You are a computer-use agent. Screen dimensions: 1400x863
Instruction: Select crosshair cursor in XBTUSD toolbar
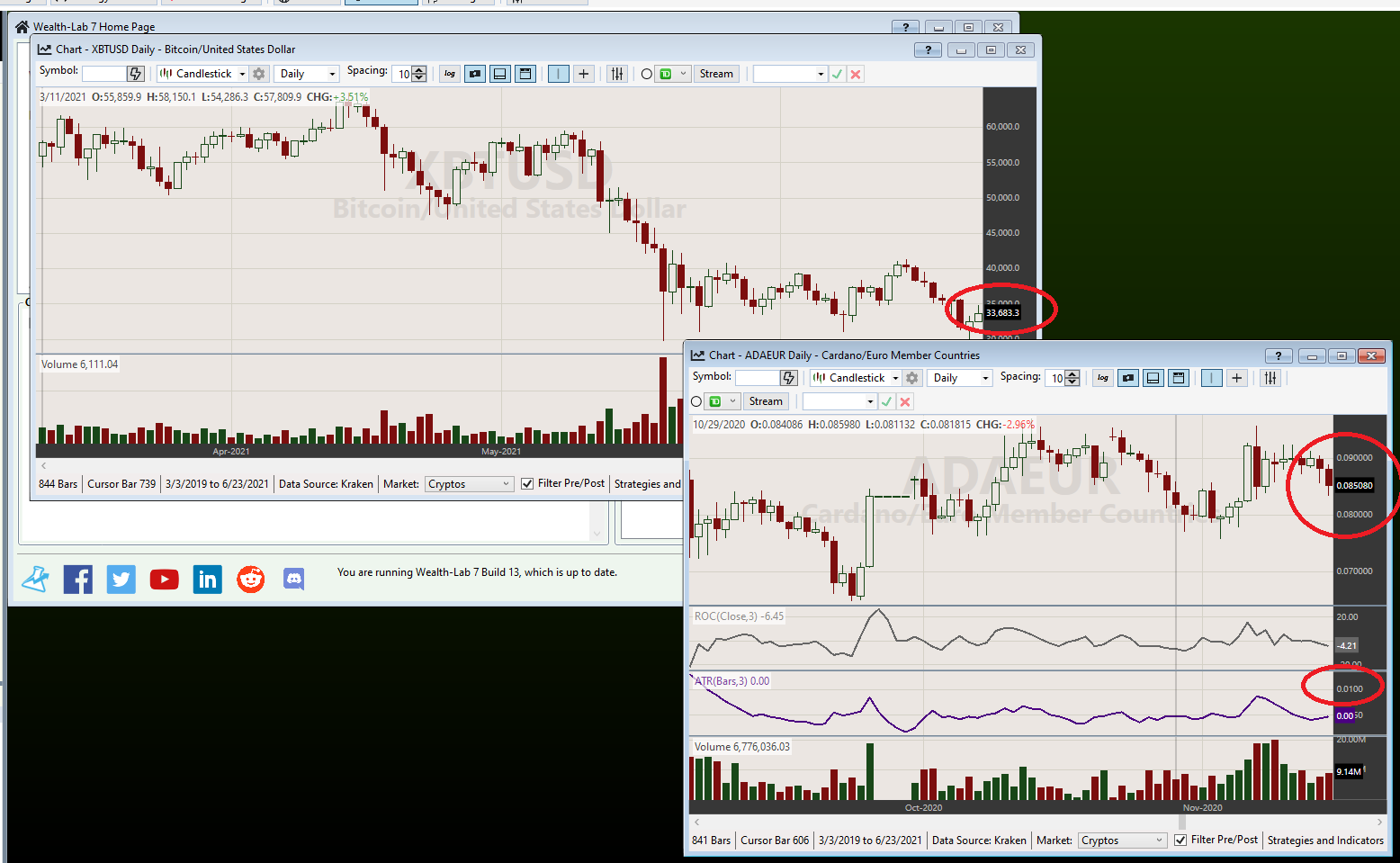584,74
